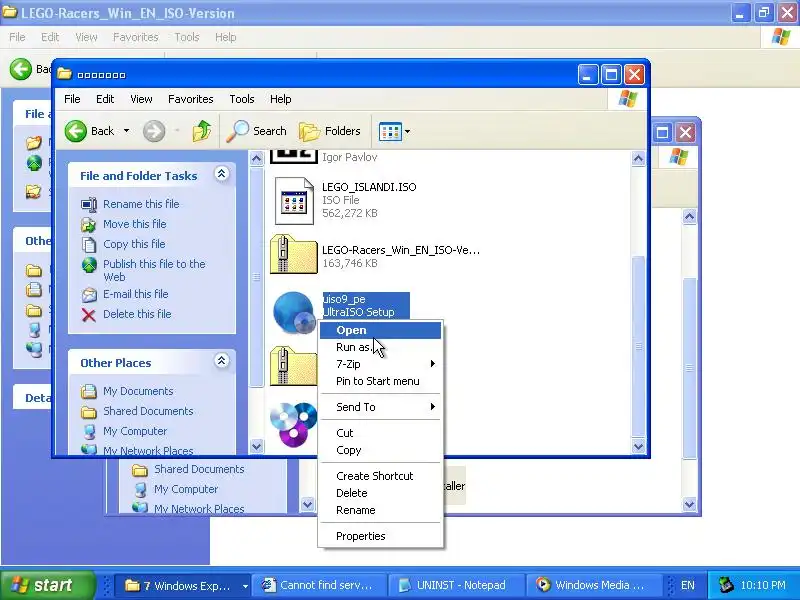
Task: Choose Copy in the context menu
Action: [380, 450]
